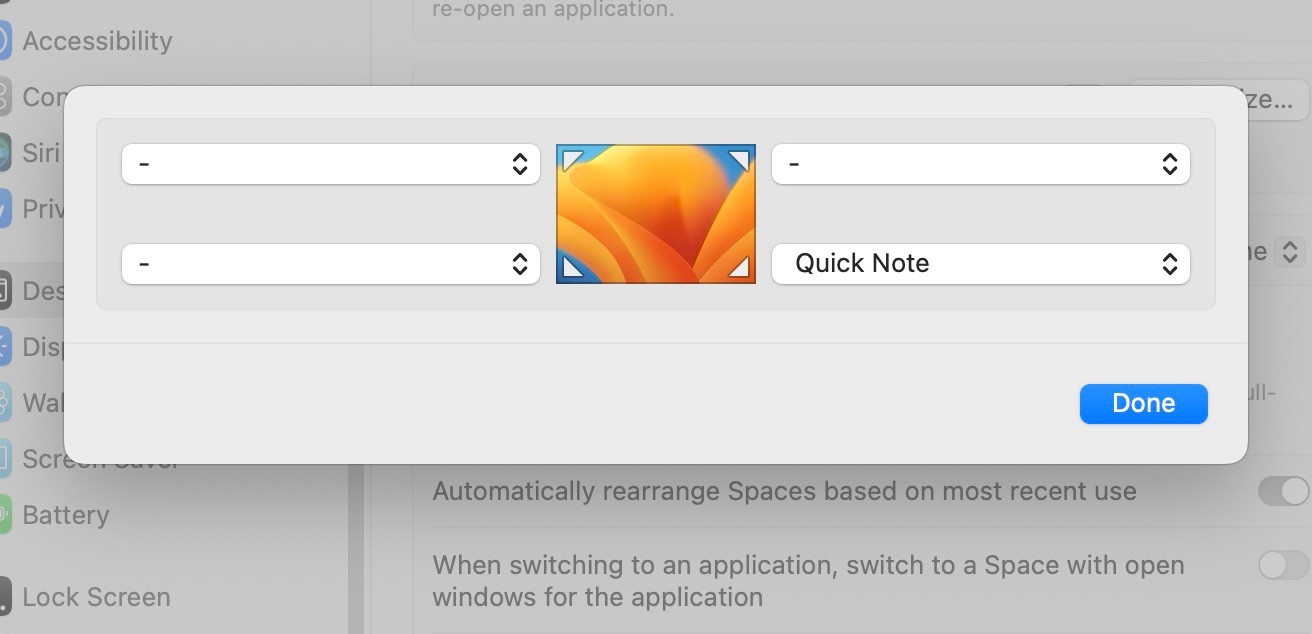Open the top-right hot corner dropdown
The height and width of the screenshot is (634, 1312).
click(x=981, y=164)
